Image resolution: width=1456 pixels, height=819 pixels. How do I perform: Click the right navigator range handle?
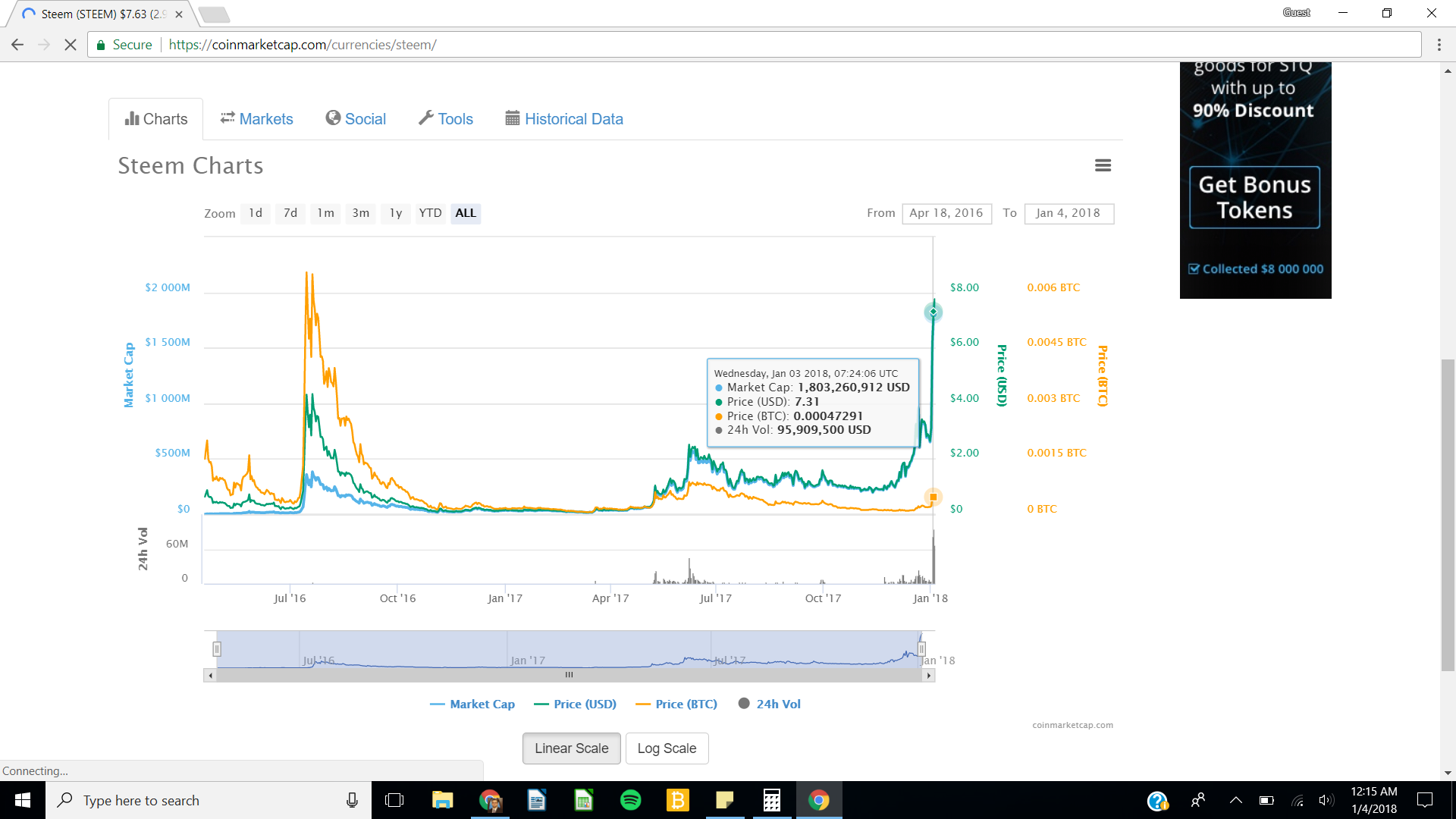point(921,649)
